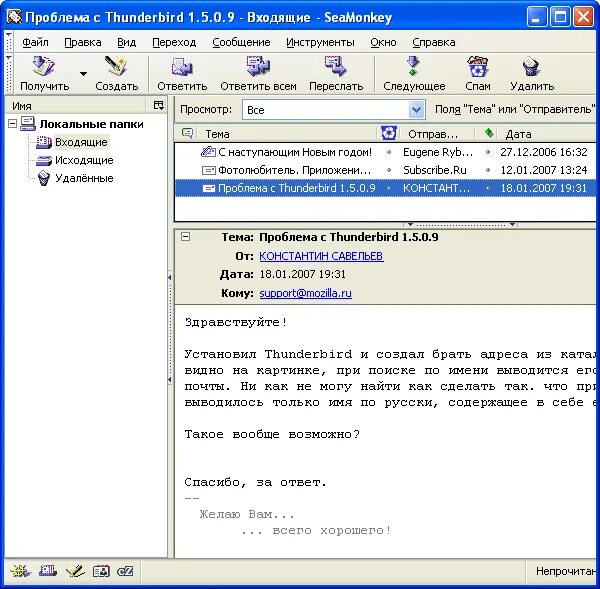This screenshot has height=589, width=600.
Task: Toggle junk status for Проблема с Thunderbird message
Action: [x=389, y=188]
